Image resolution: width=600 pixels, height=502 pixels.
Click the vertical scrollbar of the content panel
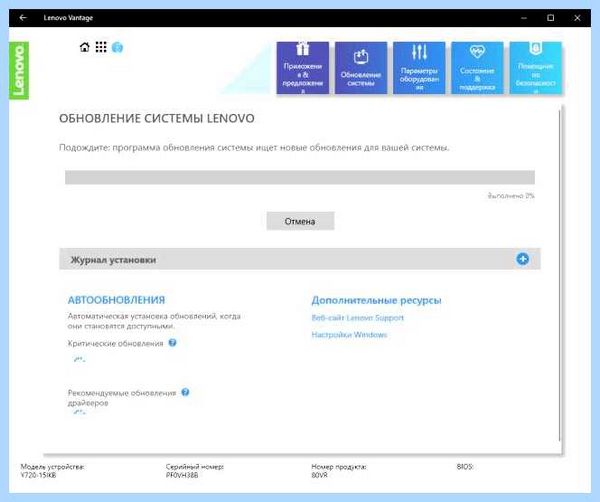pyautogui.click(x=559, y=275)
